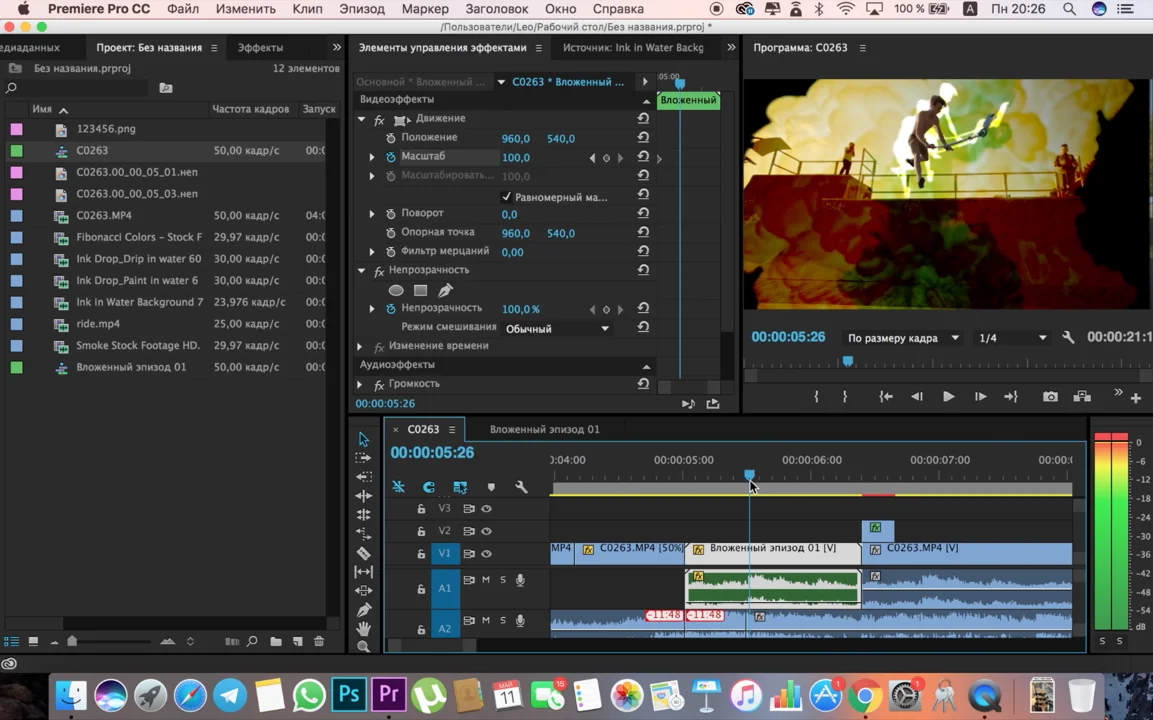Open timeline display settings wrench
This screenshot has width=1153, height=720.
click(x=521, y=487)
